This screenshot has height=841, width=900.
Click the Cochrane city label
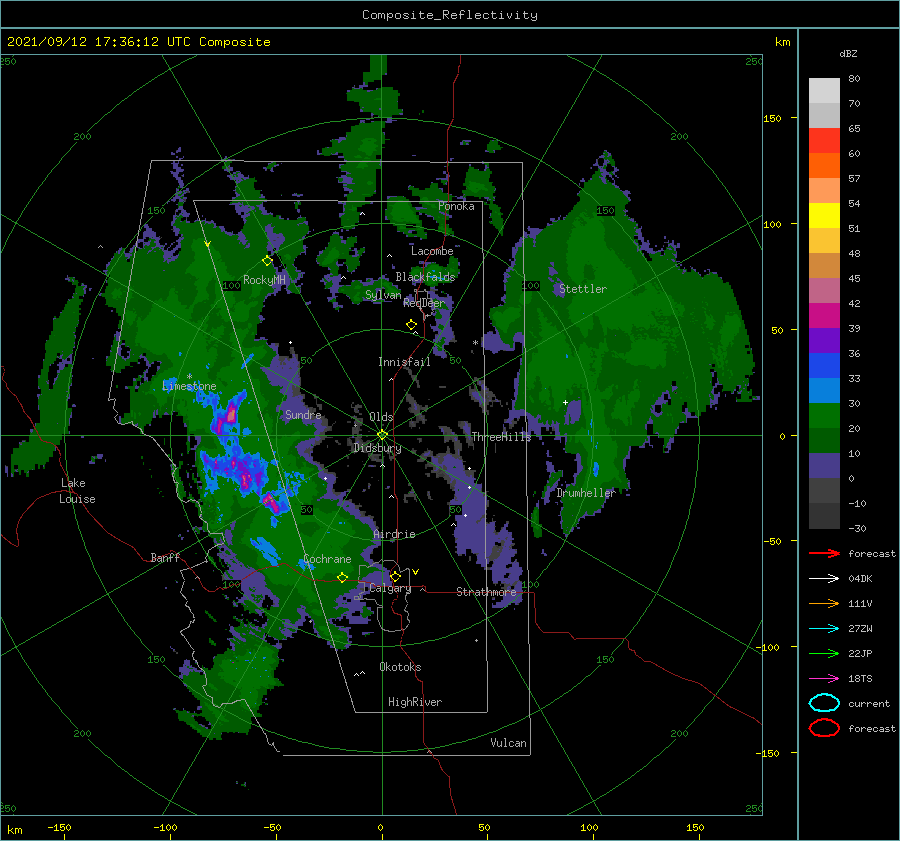(x=327, y=559)
